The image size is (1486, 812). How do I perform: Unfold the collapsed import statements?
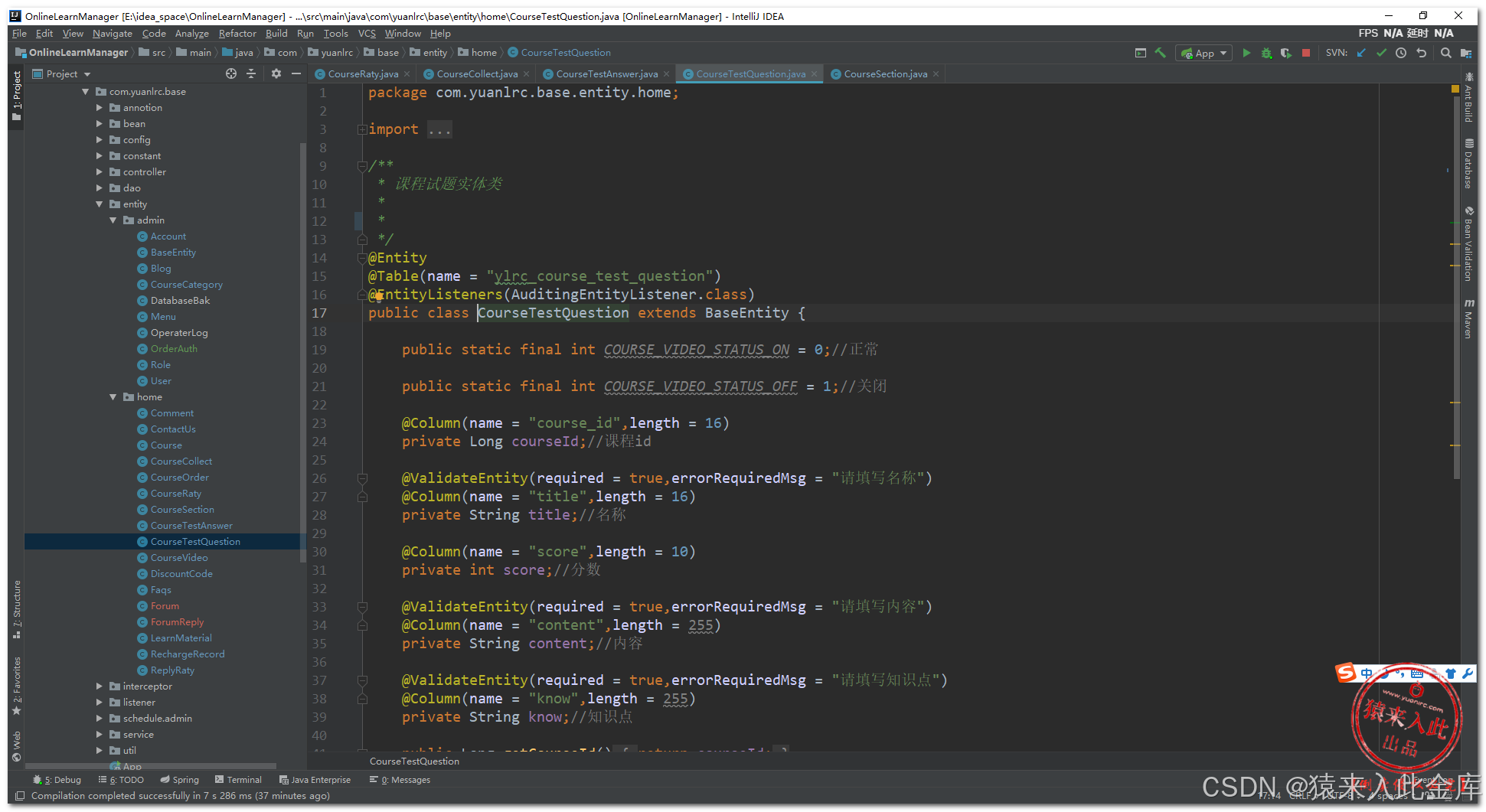[x=361, y=129]
